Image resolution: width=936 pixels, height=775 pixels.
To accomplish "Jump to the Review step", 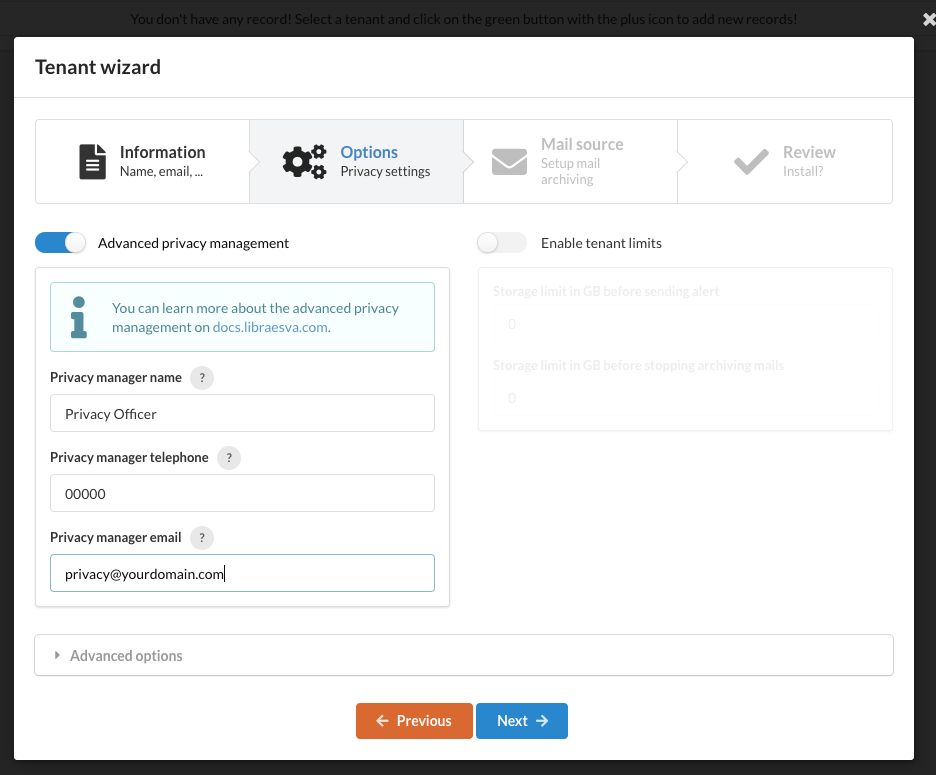I will (785, 161).
